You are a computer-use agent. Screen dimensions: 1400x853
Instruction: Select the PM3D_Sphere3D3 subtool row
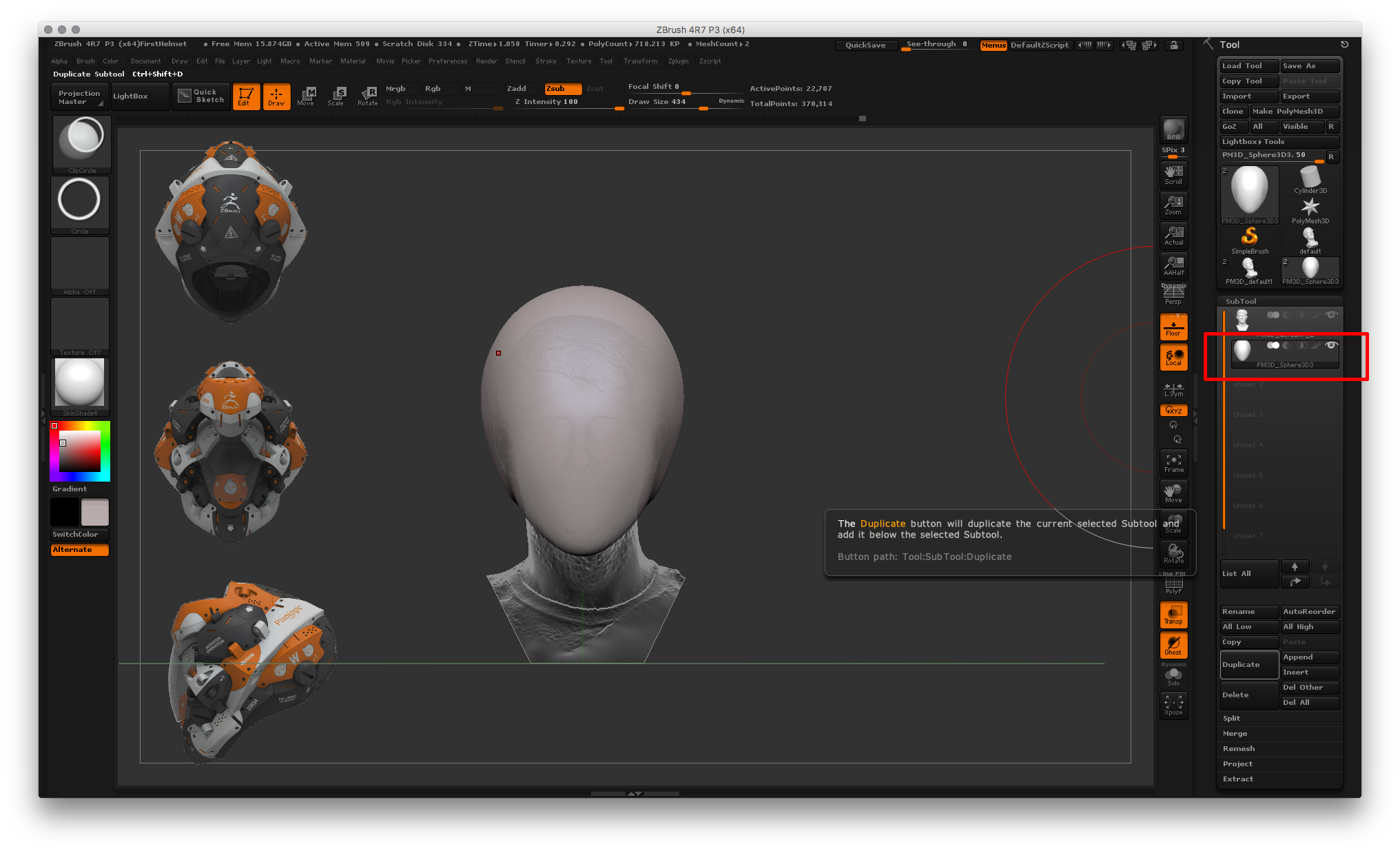tap(1284, 353)
